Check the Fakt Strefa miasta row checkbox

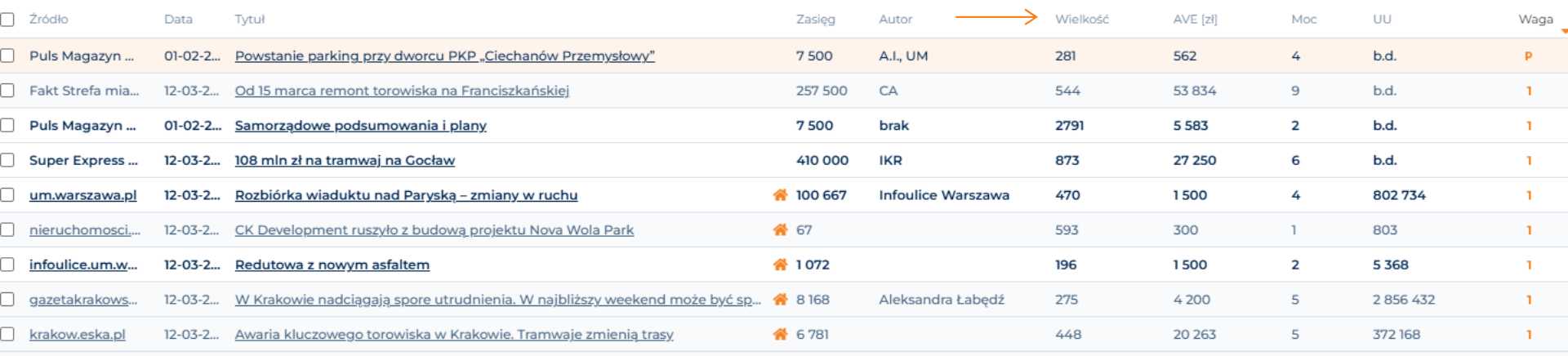[x=7, y=91]
